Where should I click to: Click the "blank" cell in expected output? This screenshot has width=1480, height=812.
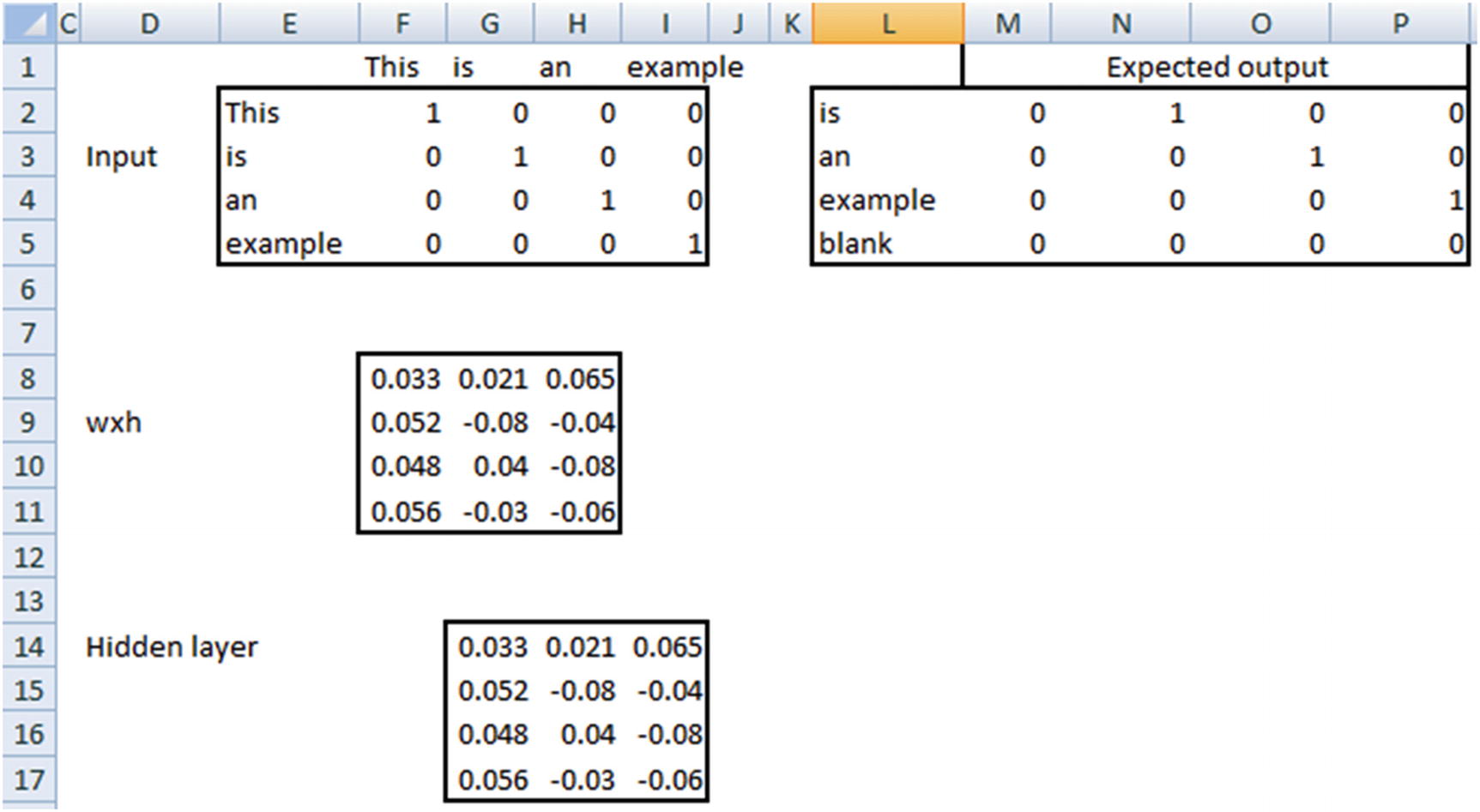pos(855,244)
